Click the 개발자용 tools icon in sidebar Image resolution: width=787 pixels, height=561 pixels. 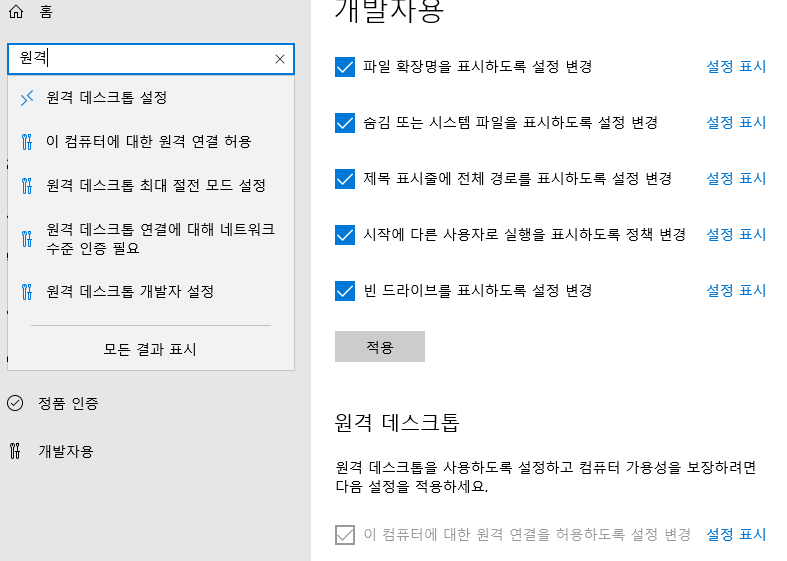pos(16,451)
